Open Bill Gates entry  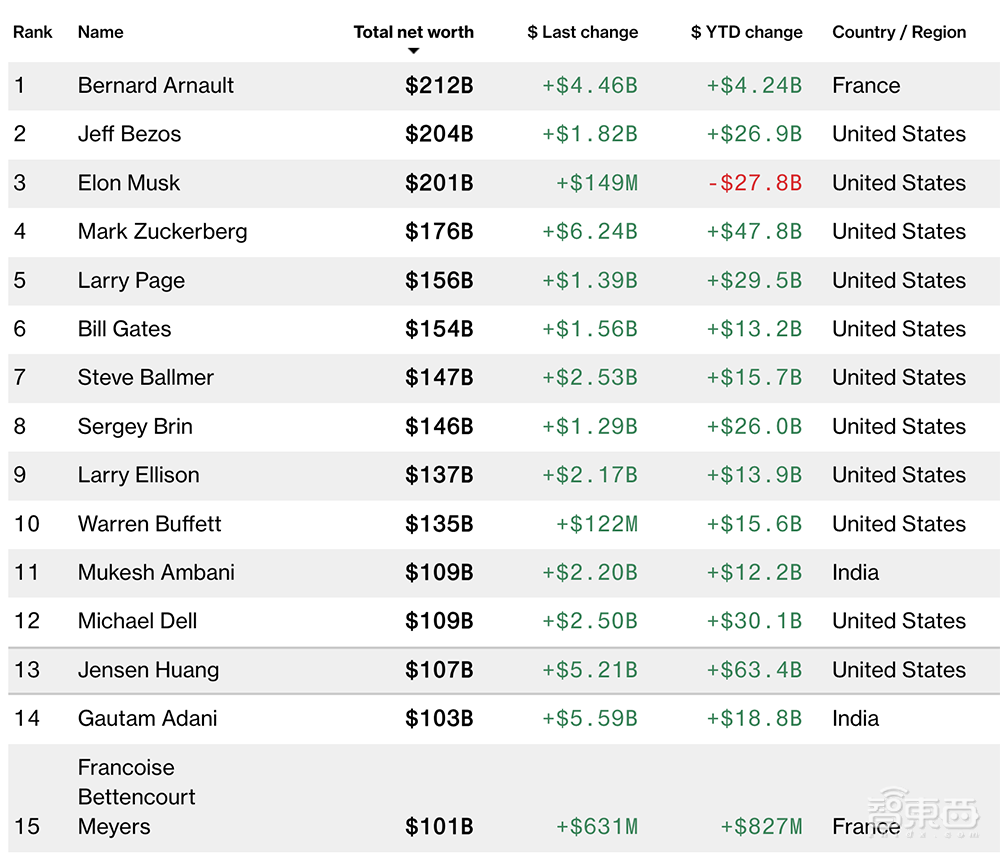click(124, 329)
